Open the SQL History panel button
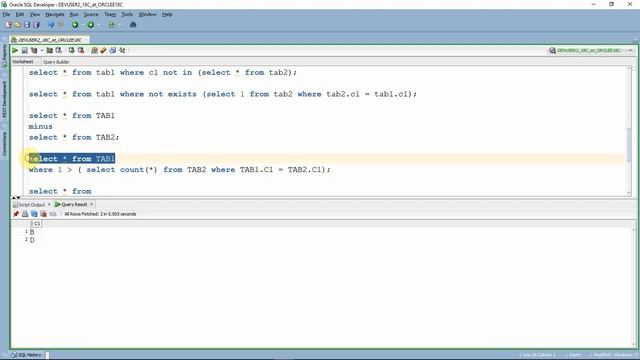The height and width of the screenshot is (360, 640). coord(27,355)
